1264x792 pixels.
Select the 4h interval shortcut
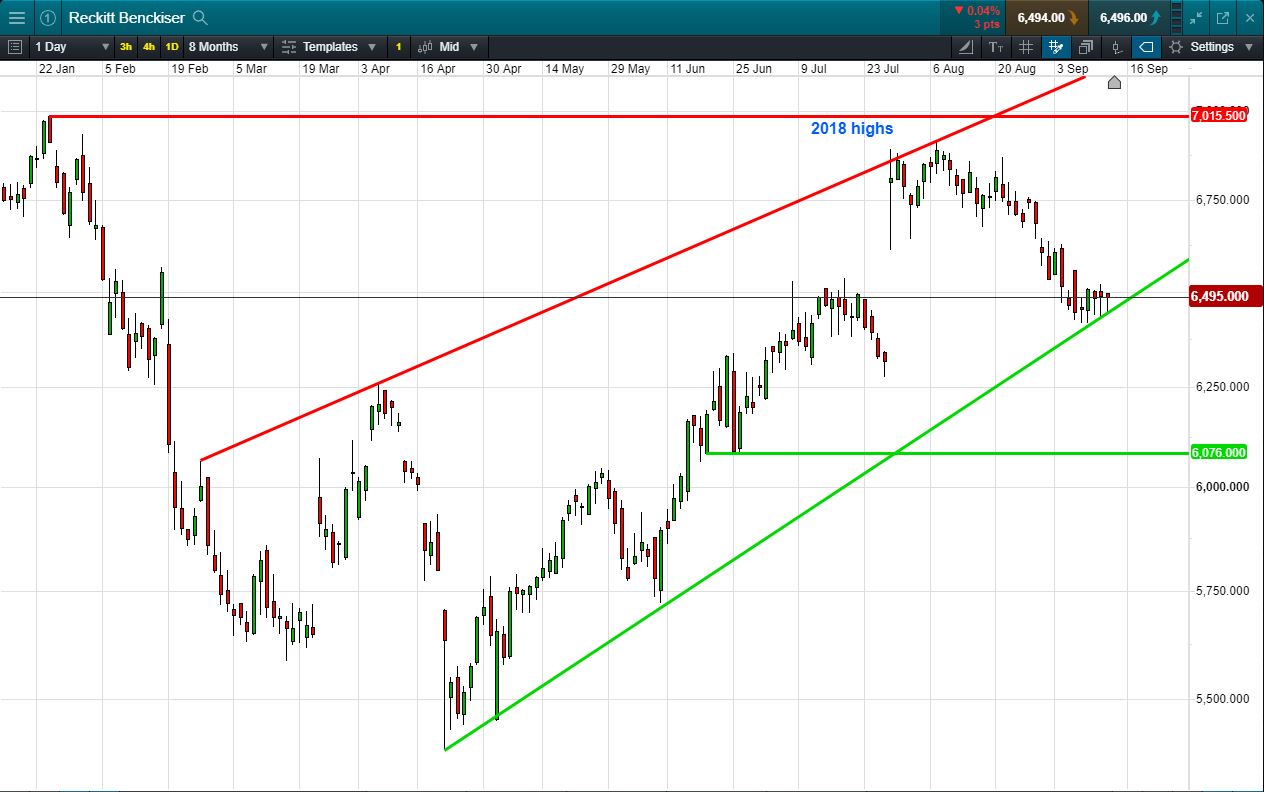coord(148,47)
